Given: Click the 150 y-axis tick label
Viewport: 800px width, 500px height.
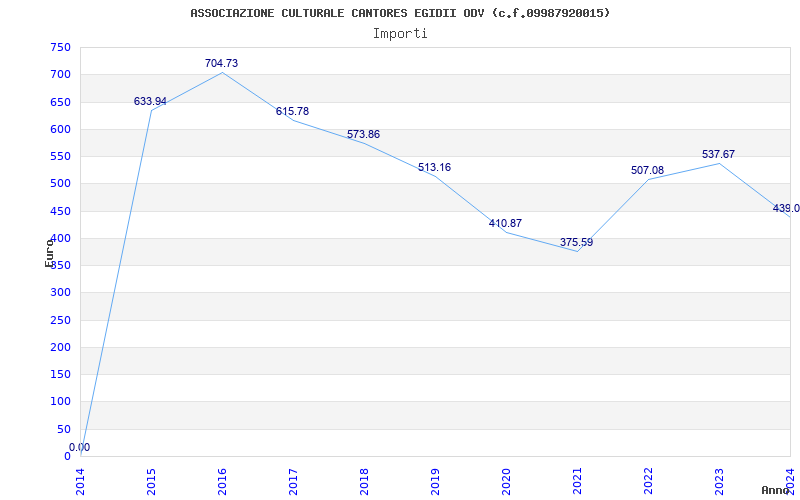Looking at the screenshot, I should 60,374.
